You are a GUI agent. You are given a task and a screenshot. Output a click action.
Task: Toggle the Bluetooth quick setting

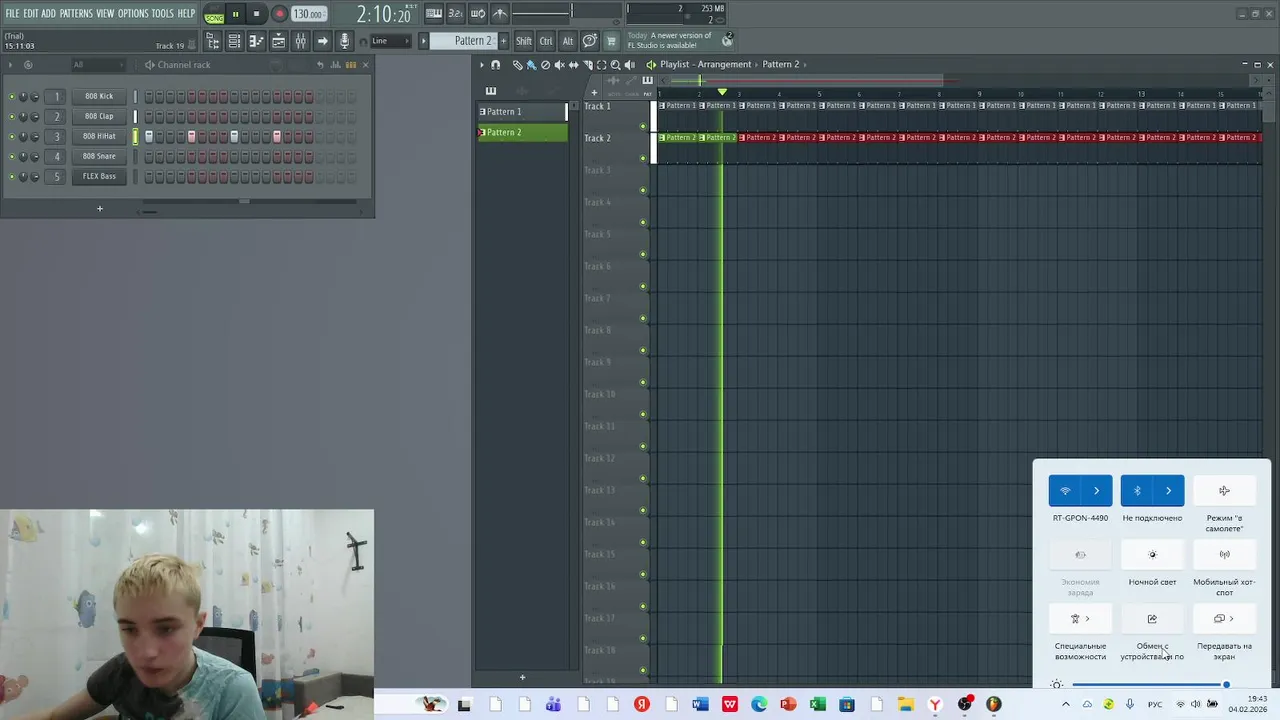click(x=1137, y=491)
